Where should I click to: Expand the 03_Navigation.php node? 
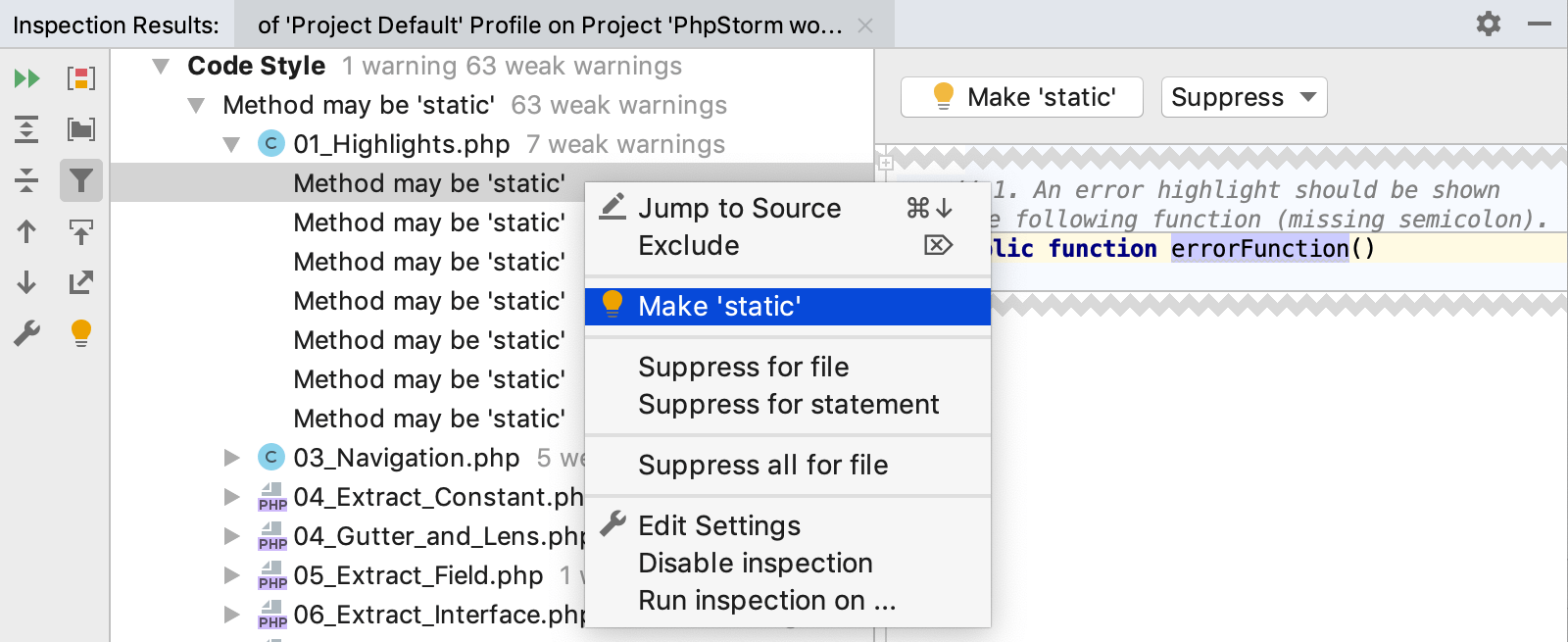pyautogui.click(x=232, y=458)
